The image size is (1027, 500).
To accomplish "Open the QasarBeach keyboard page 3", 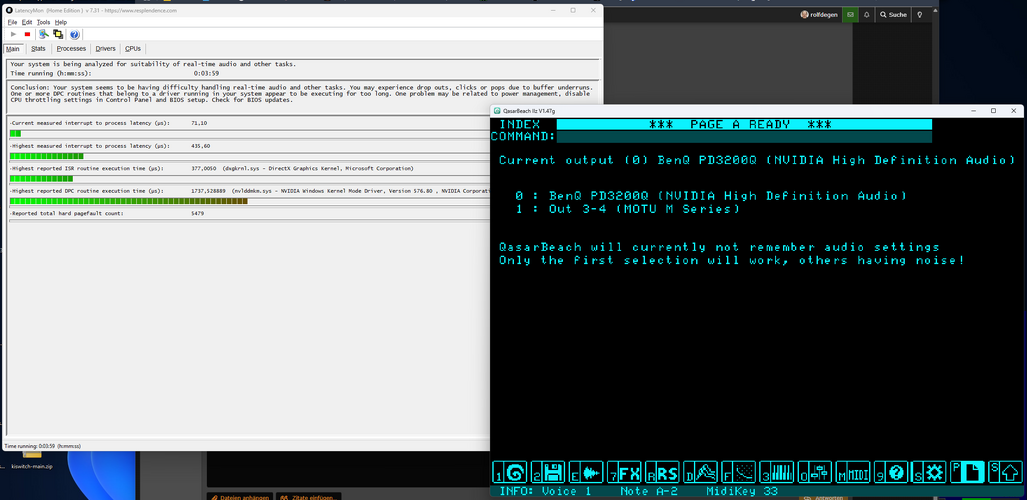I will click(x=777, y=472).
